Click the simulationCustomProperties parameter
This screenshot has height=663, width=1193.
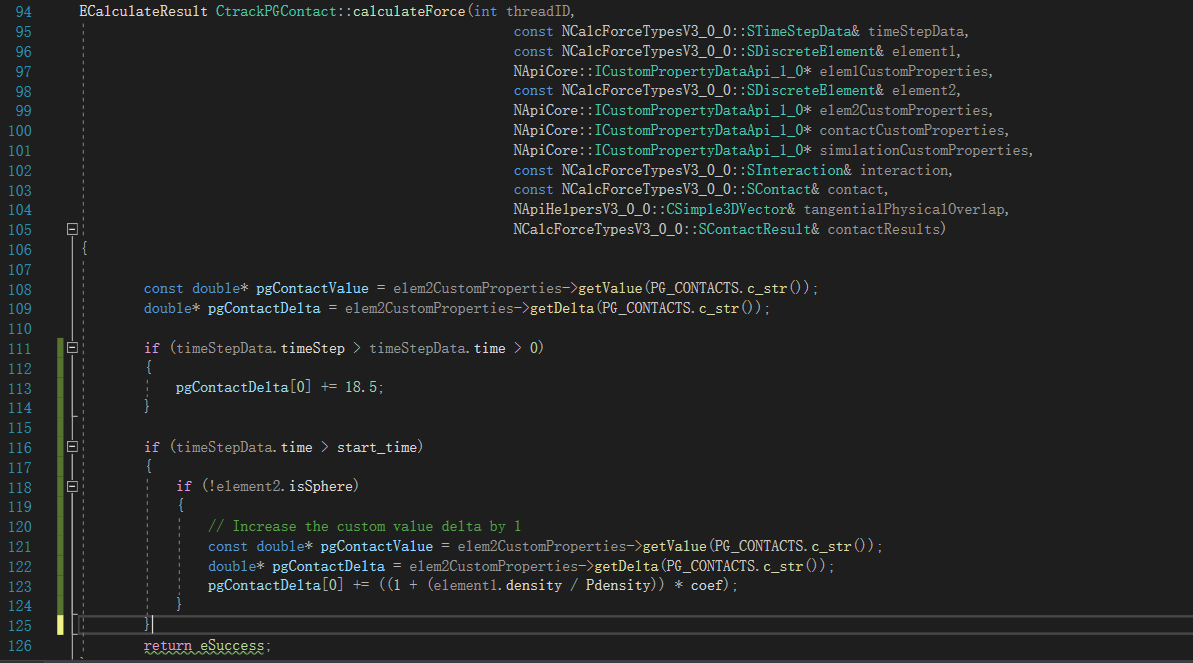pyautogui.click(x=924, y=150)
